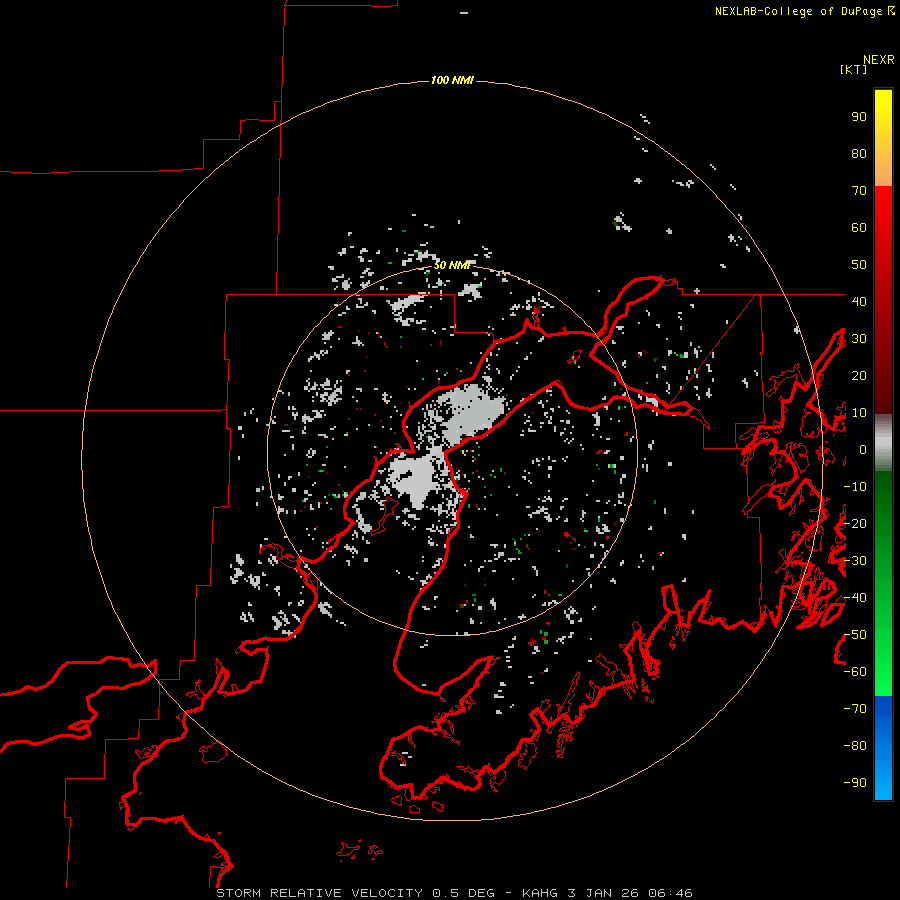Click the KAHG station identifier
The height and width of the screenshot is (900, 900).
(x=540, y=893)
